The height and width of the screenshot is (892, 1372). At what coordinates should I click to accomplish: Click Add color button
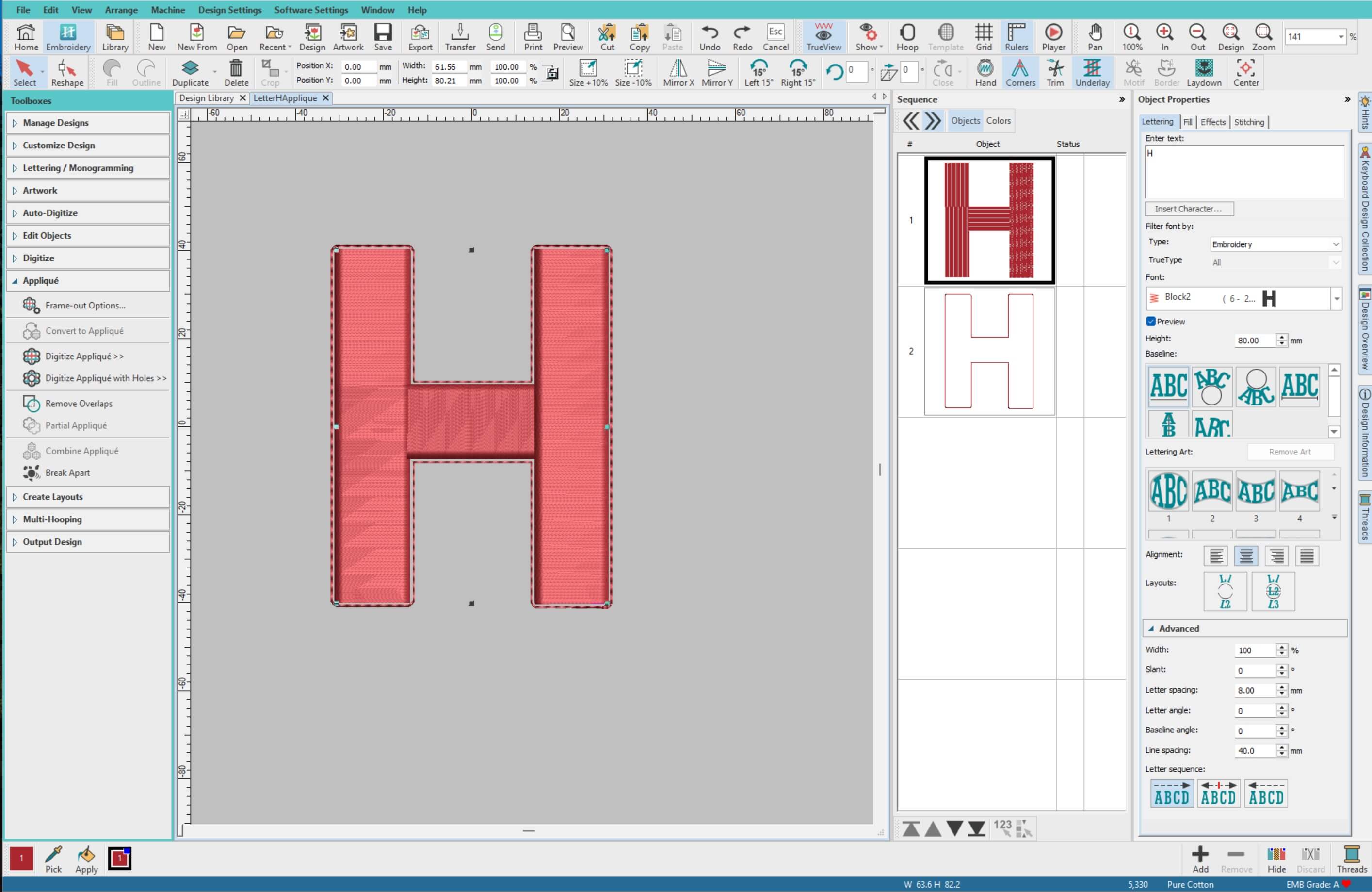(1200, 859)
